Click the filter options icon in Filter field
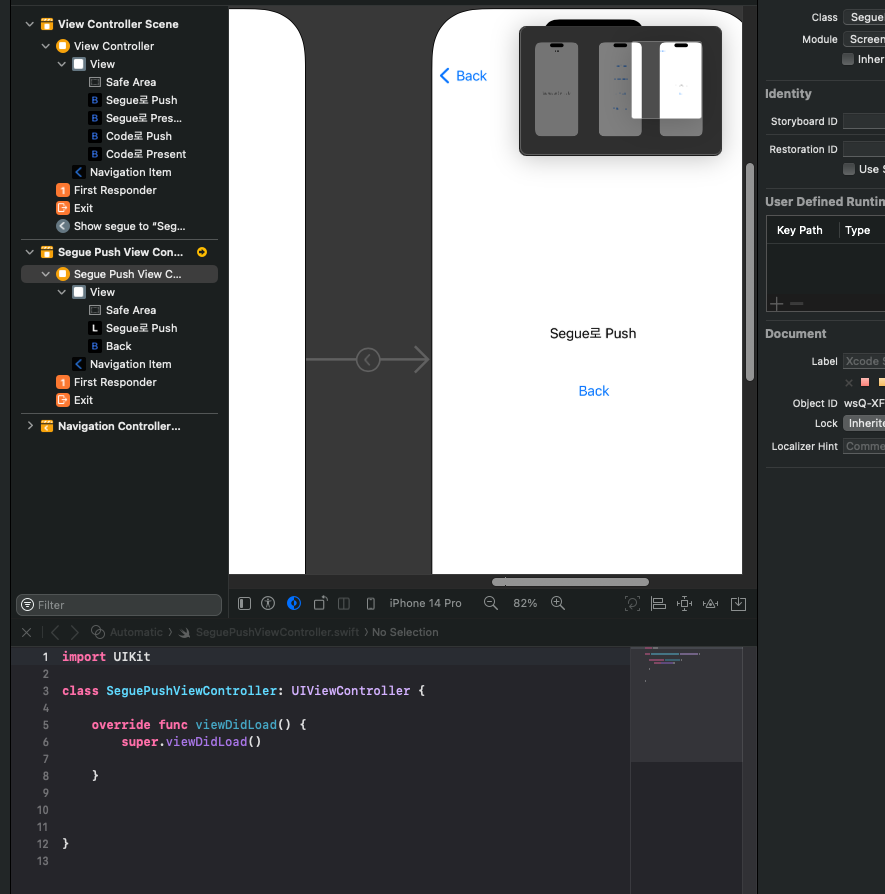 27,605
